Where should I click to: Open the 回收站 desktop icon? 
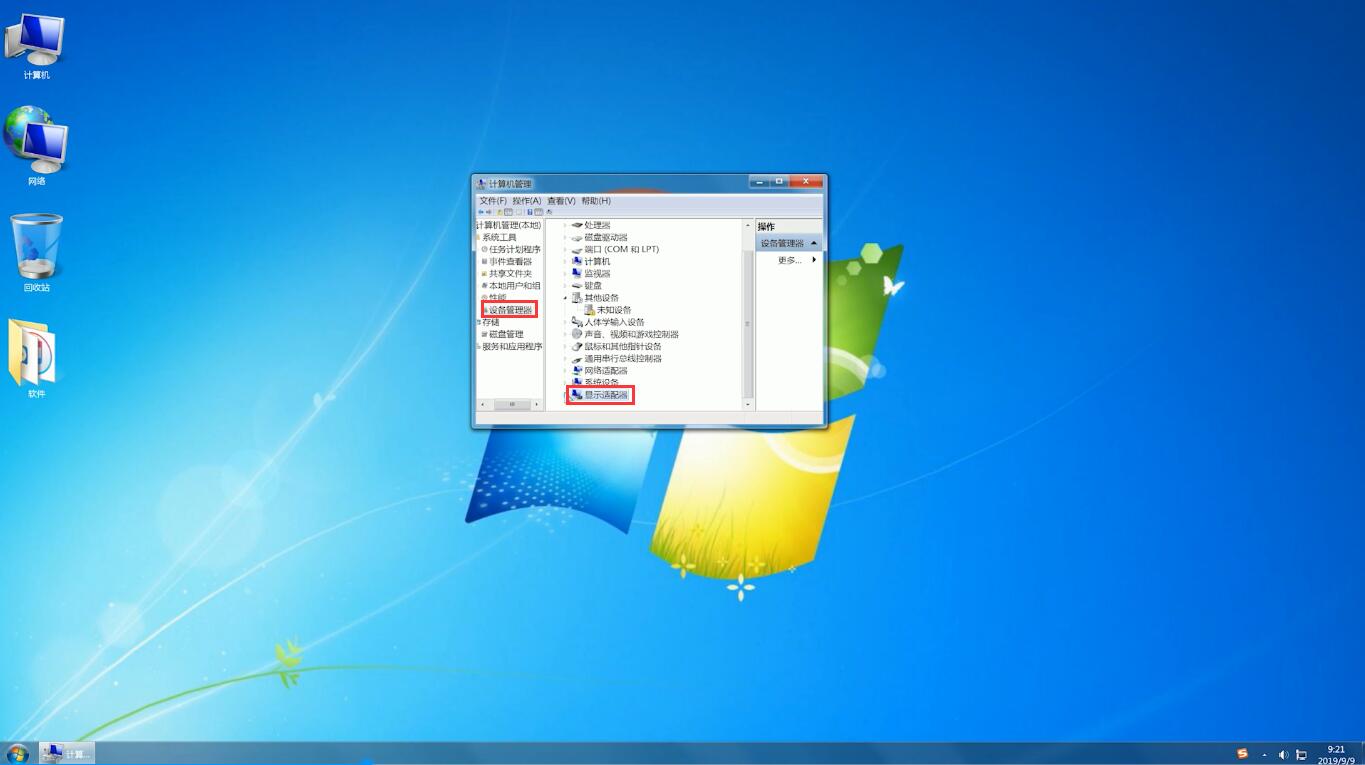(x=36, y=253)
